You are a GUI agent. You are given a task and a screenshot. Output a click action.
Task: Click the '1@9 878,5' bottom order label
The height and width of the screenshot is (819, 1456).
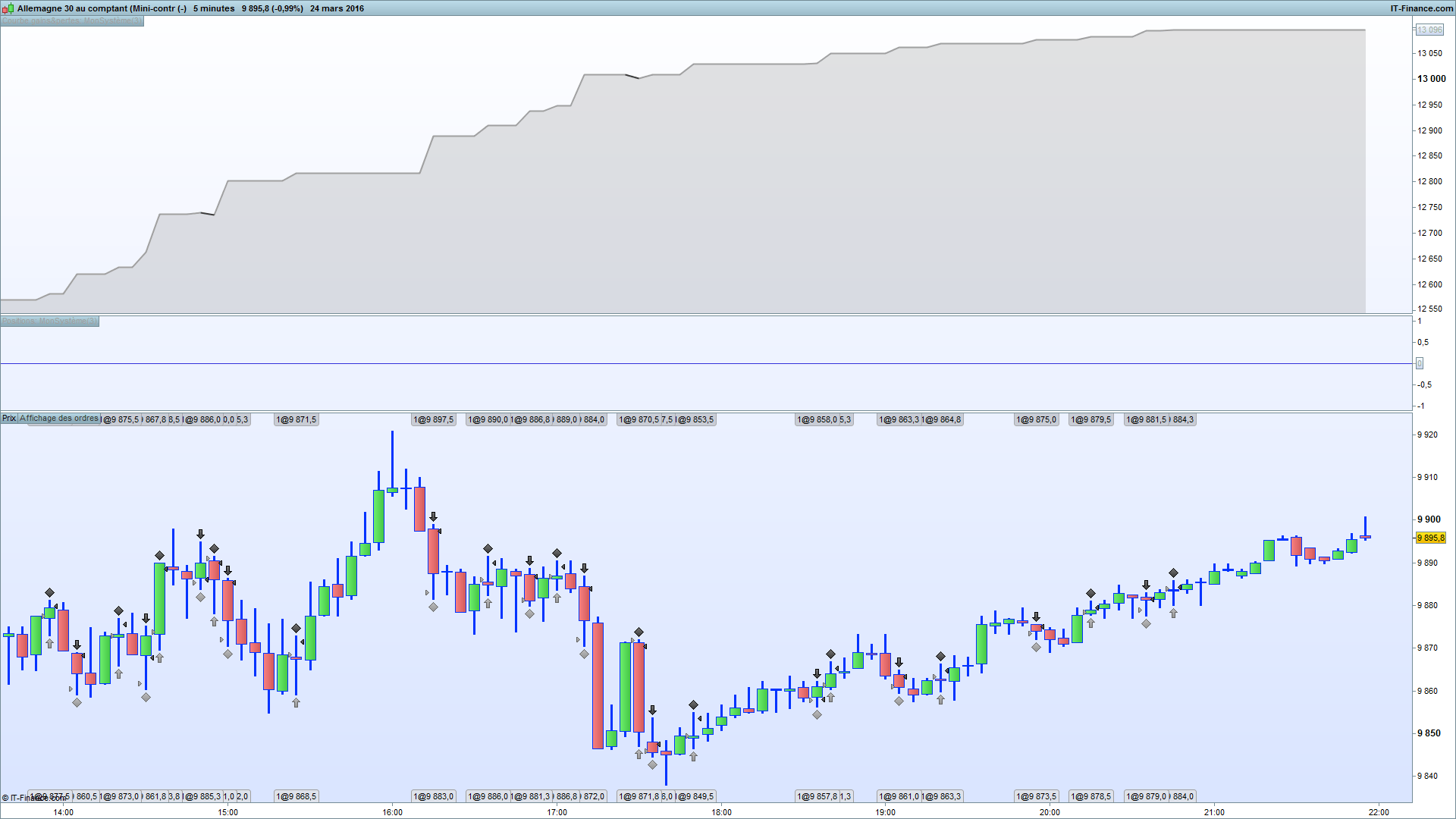pyautogui.click(x=1090, y=797)
